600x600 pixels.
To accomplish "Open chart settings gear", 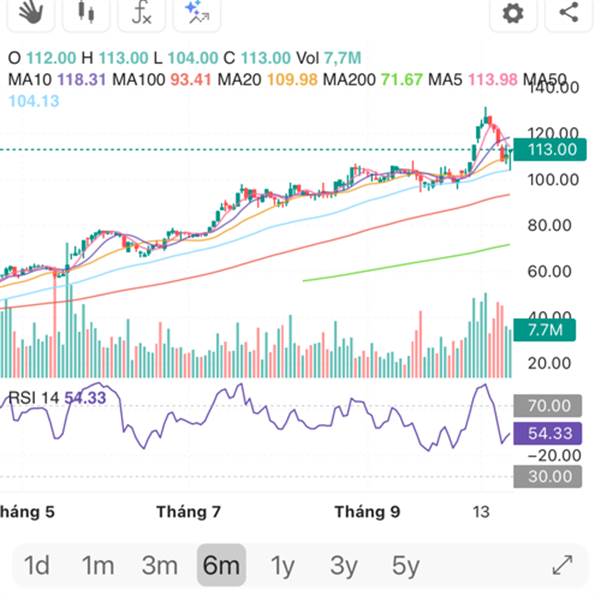I will coord(513,13).
